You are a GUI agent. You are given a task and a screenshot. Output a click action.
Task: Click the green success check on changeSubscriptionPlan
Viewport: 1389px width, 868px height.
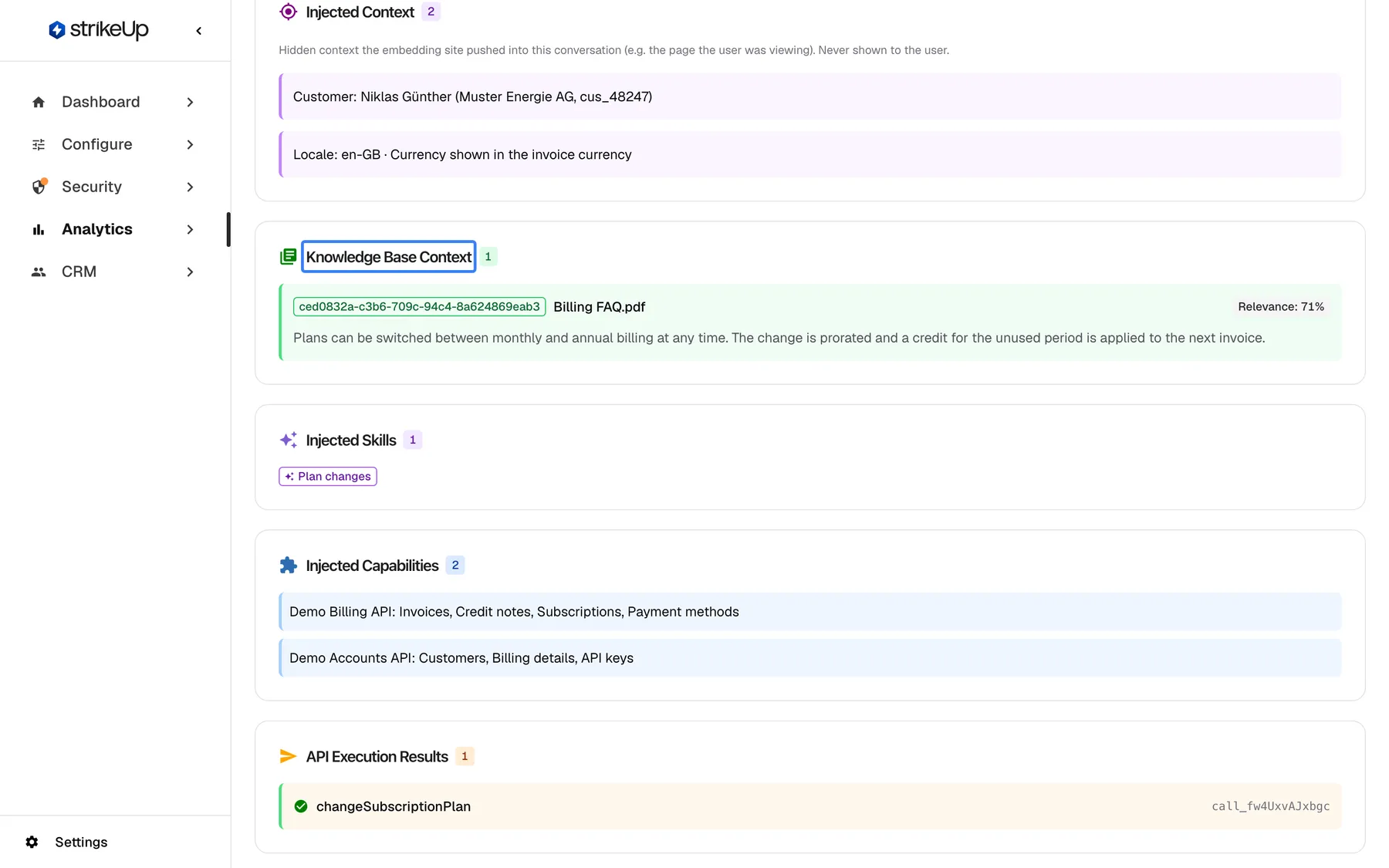tap(301, 806)
